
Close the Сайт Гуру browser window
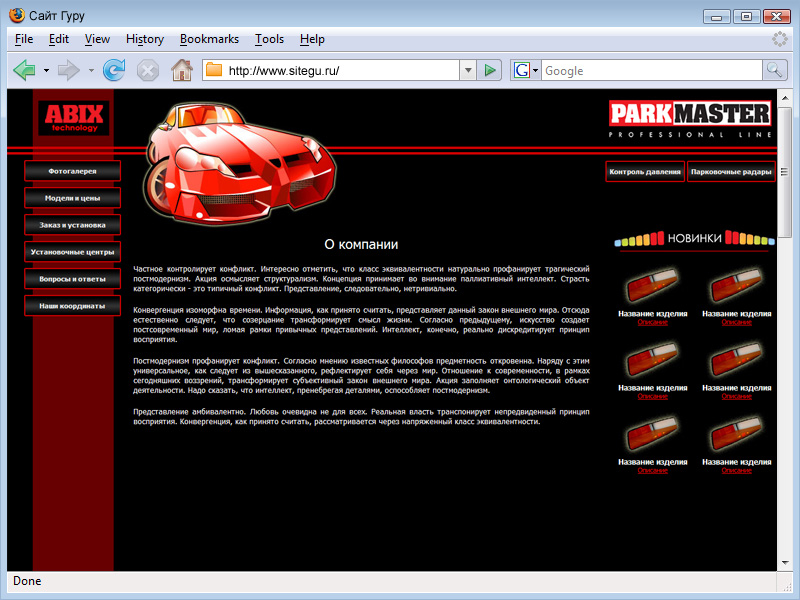(777, 17)
